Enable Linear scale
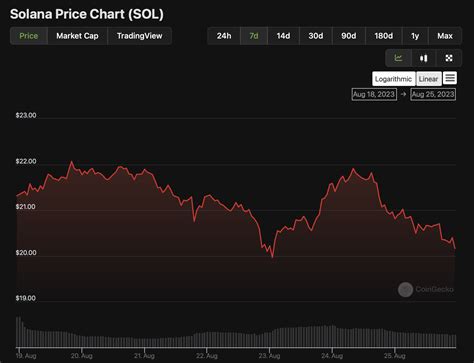This screenshot has width=474, height=363. click(x=429, y=79)
